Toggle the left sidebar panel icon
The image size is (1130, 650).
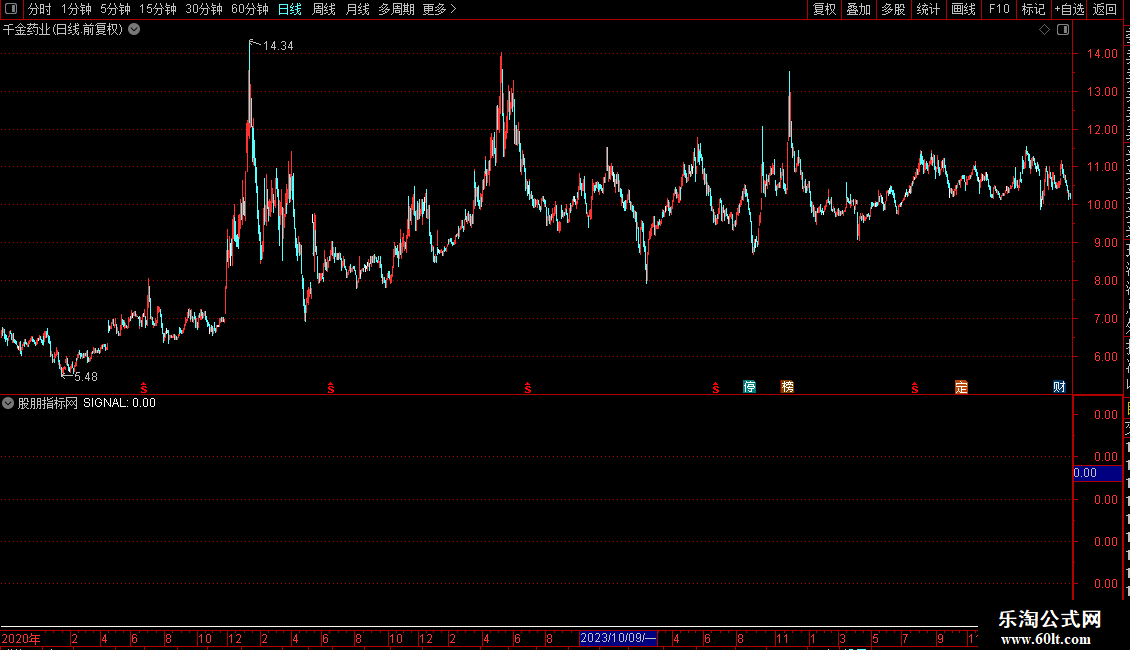(11, 9)
